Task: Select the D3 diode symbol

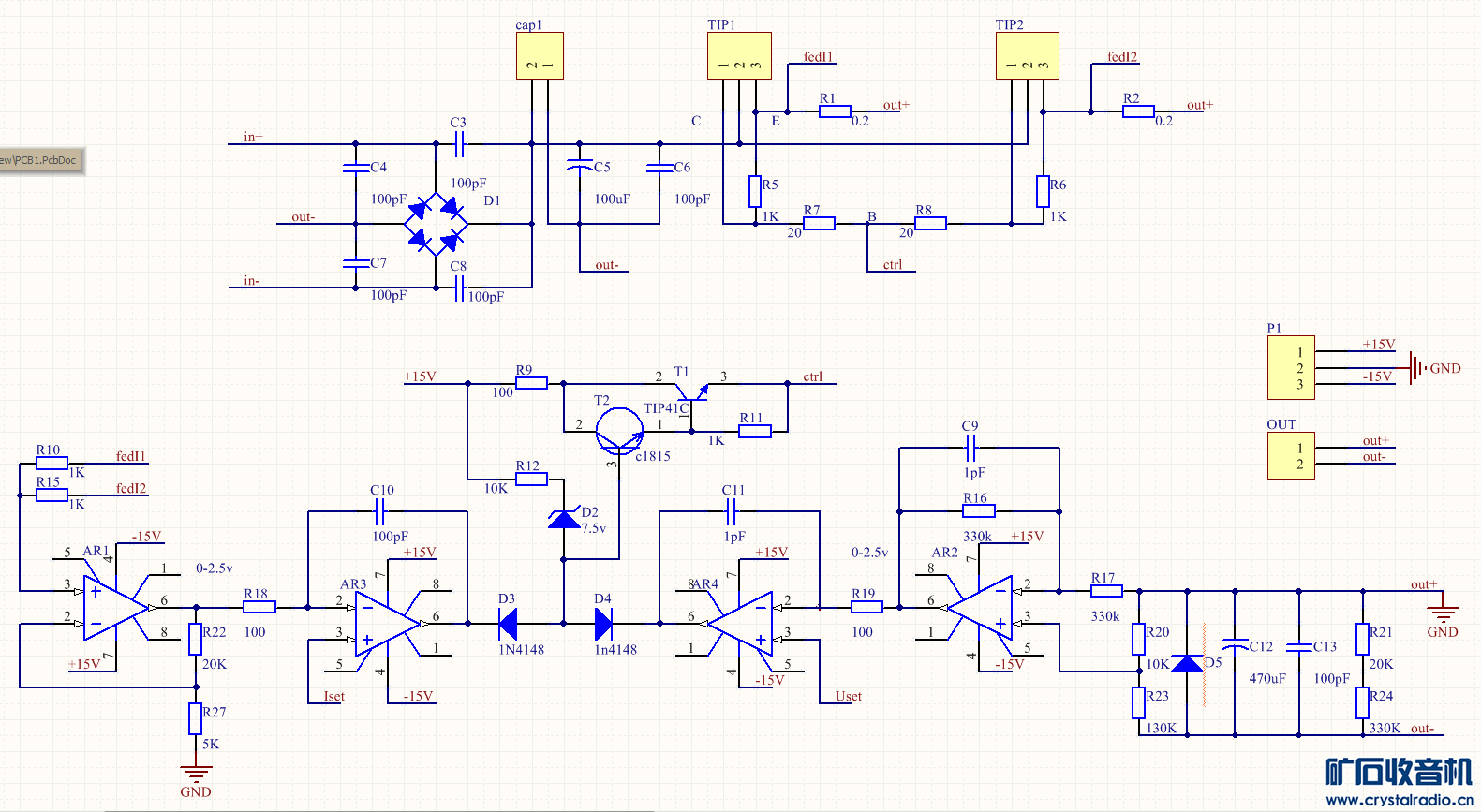Action: tap(508, 624)
